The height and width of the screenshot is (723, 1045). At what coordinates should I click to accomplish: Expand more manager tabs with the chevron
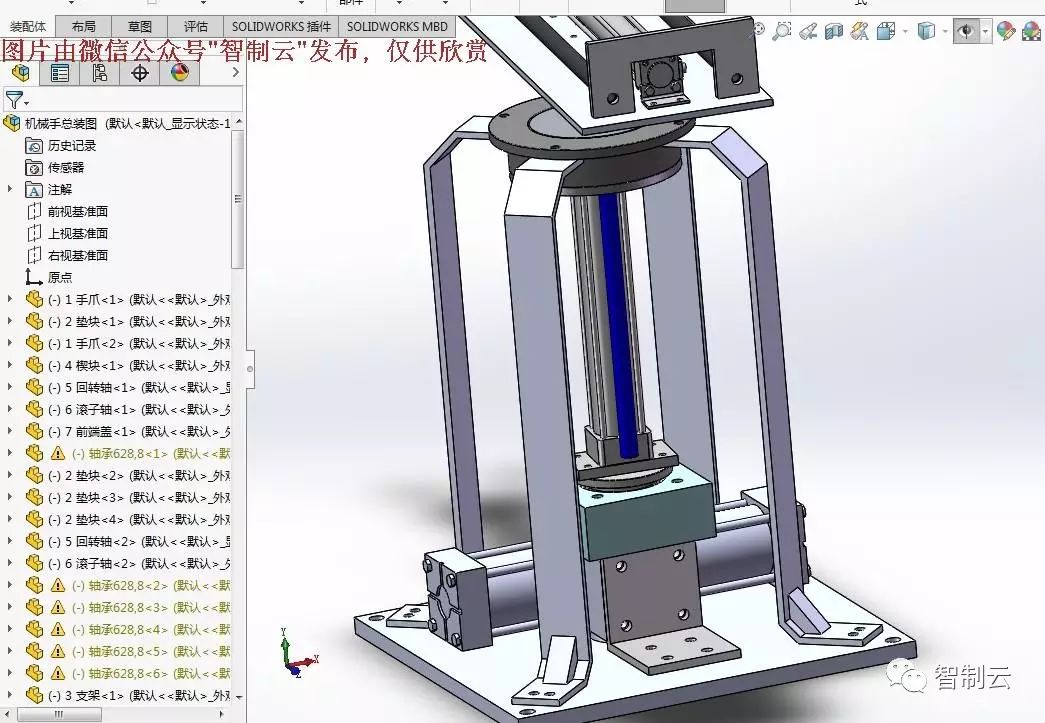pyautogui.click(x=235, y=73)
